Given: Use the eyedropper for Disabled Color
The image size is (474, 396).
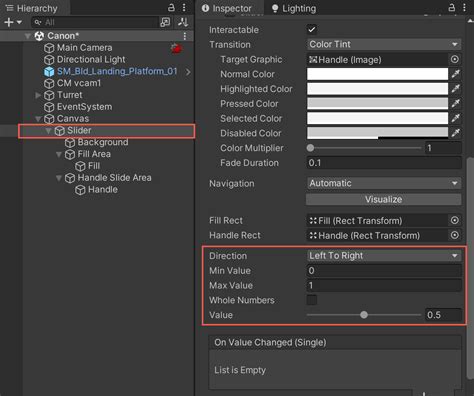Looking at the screenshot, I should [x=456, y=133].
